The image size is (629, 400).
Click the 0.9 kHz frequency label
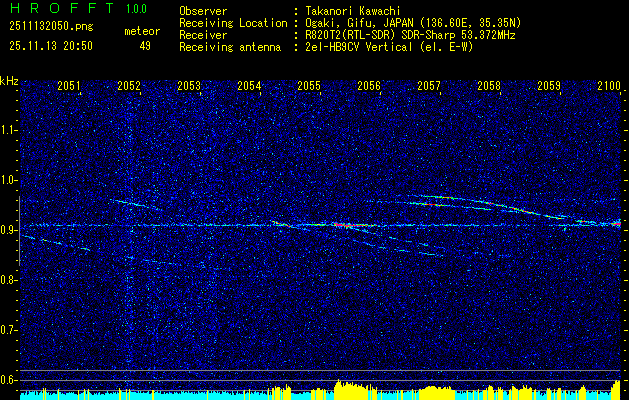pyautogui.click(x=10, y=230)
